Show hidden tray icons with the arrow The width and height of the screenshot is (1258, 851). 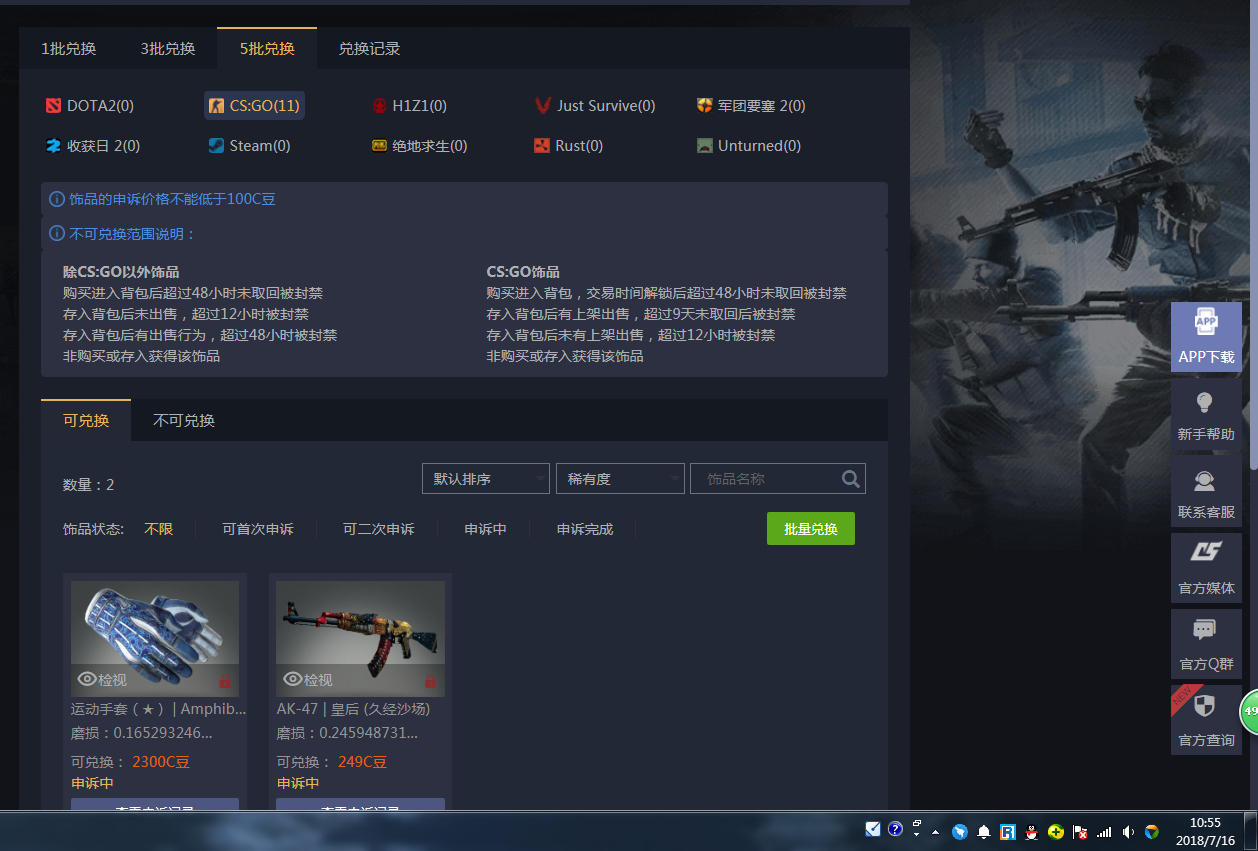point(935,831)
